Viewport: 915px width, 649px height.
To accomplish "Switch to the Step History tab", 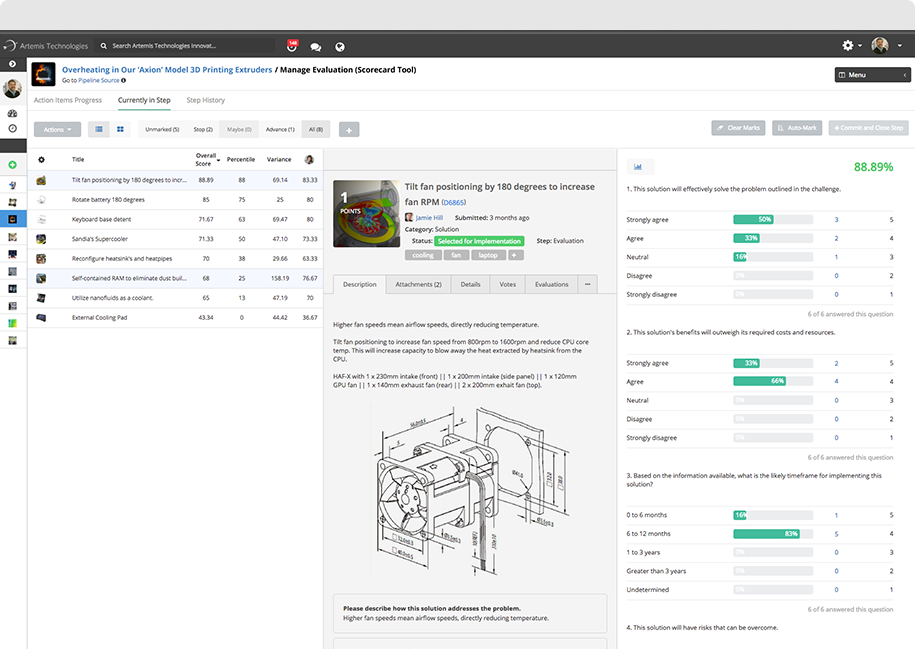I will coord(205,100).
